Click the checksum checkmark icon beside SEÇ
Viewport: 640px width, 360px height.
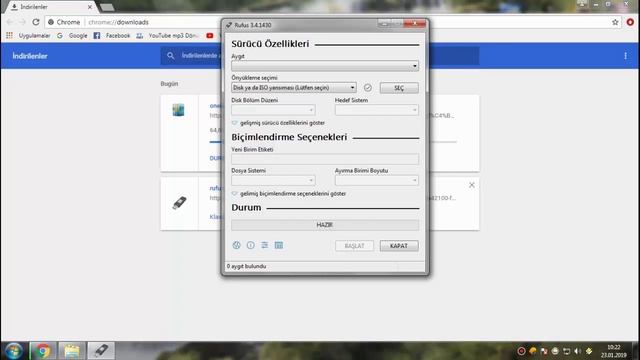pyautogui.click(x=368, y=88)
